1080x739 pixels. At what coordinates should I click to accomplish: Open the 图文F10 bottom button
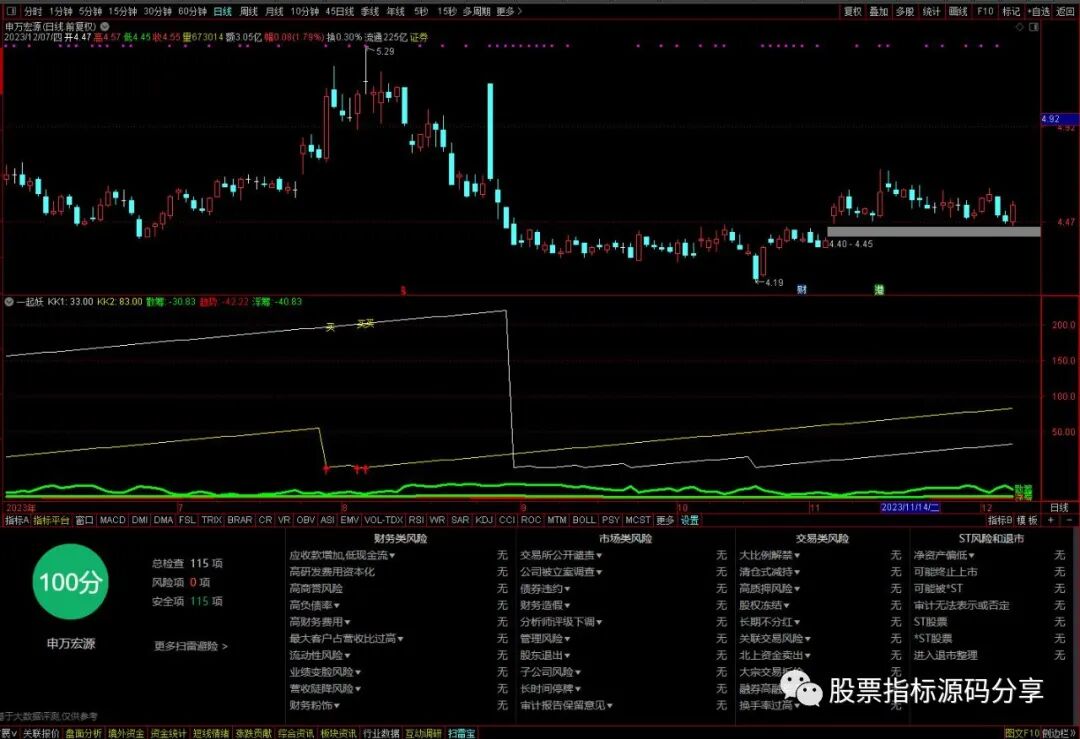[1021, 733]
